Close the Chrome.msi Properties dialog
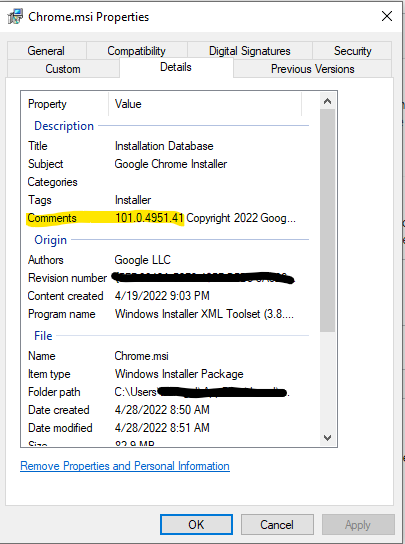405x544 pixels. pyautogui.click(x=387, y=16)
